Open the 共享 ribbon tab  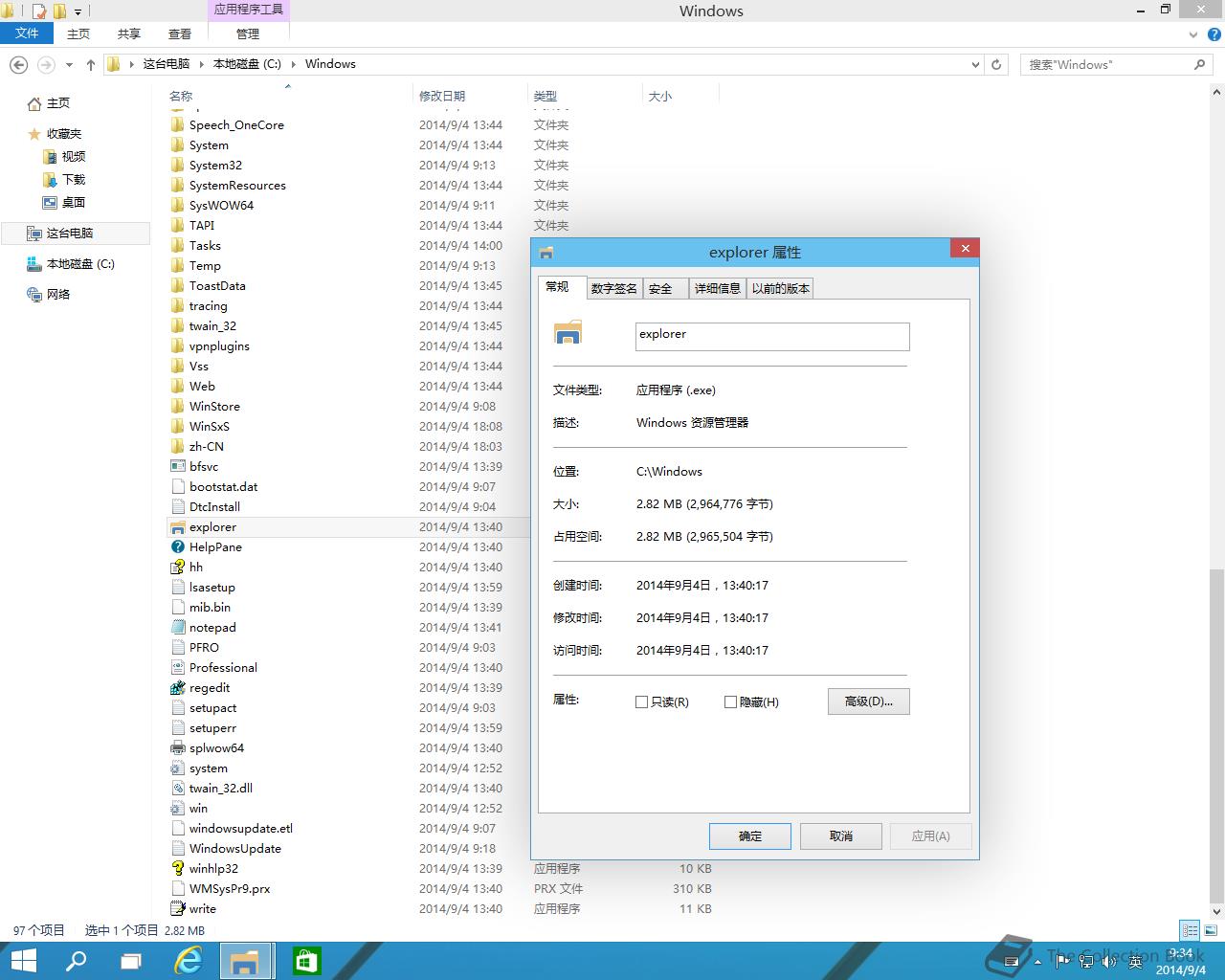(x=129, y=33)
